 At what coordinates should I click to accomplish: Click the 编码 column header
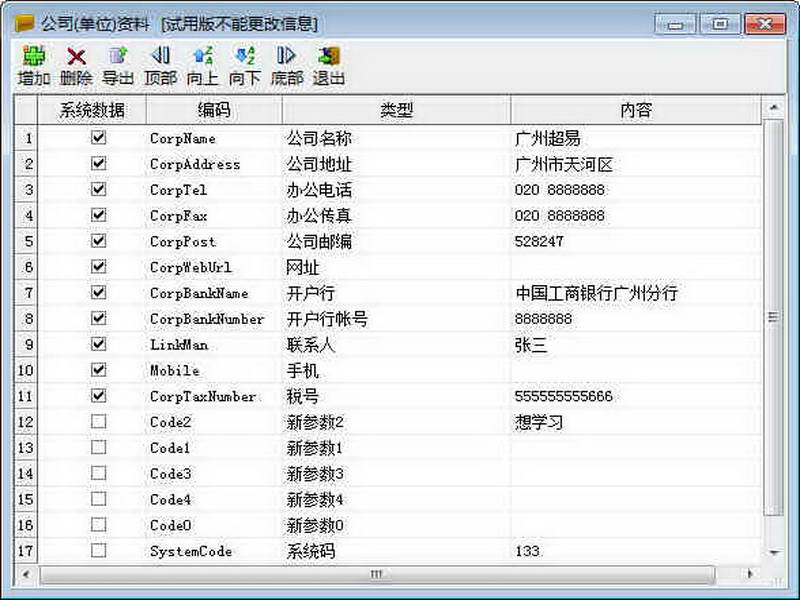(213, 110)
